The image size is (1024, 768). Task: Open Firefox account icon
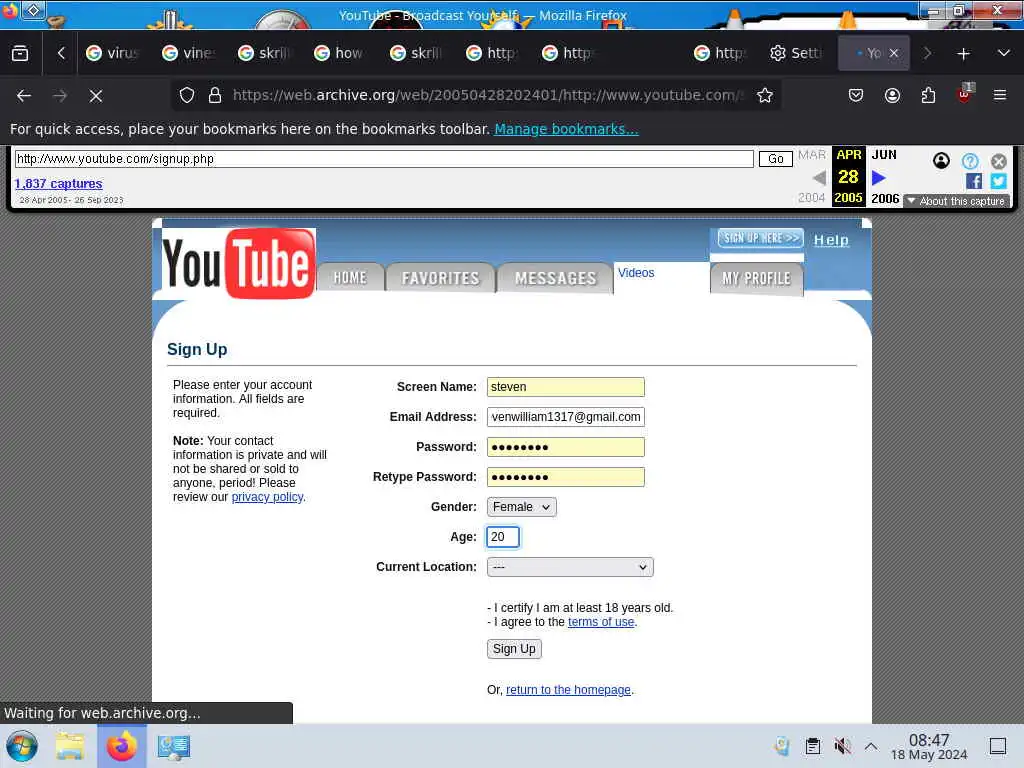[x=892, y=95]
